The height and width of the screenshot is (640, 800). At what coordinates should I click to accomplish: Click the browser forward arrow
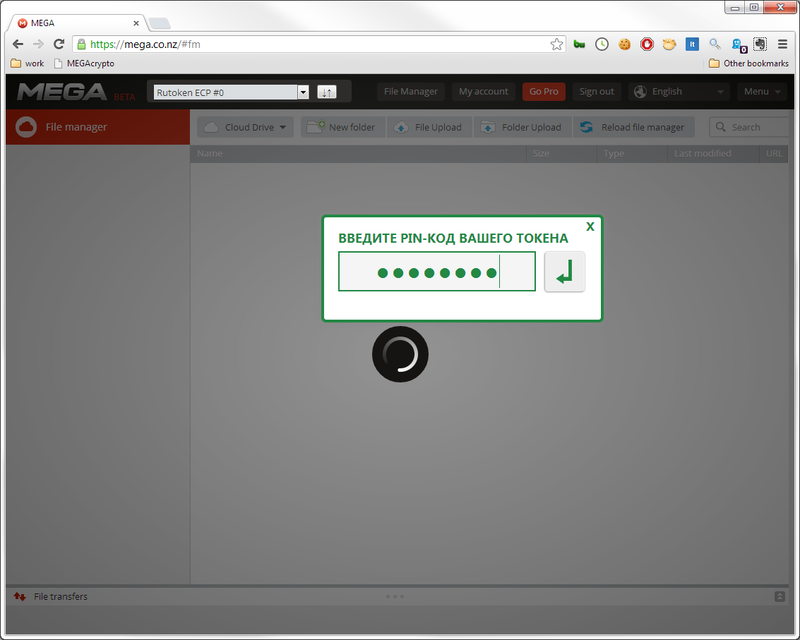(x=38, y=44)
